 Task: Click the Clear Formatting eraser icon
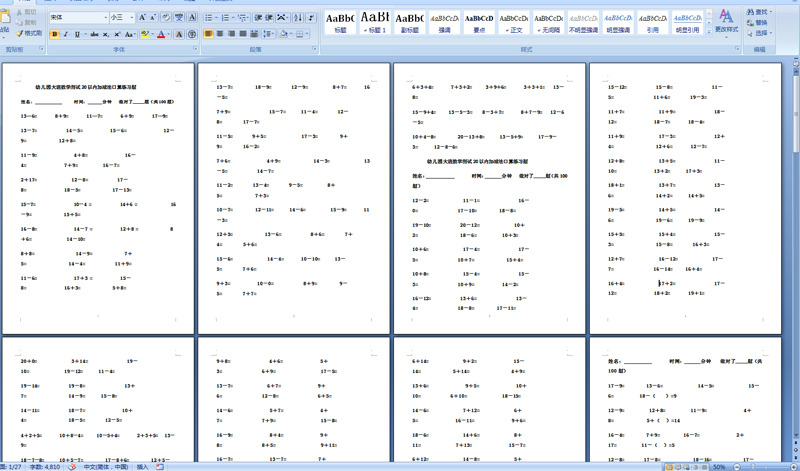pyautogui.click(x=166, y=18)
